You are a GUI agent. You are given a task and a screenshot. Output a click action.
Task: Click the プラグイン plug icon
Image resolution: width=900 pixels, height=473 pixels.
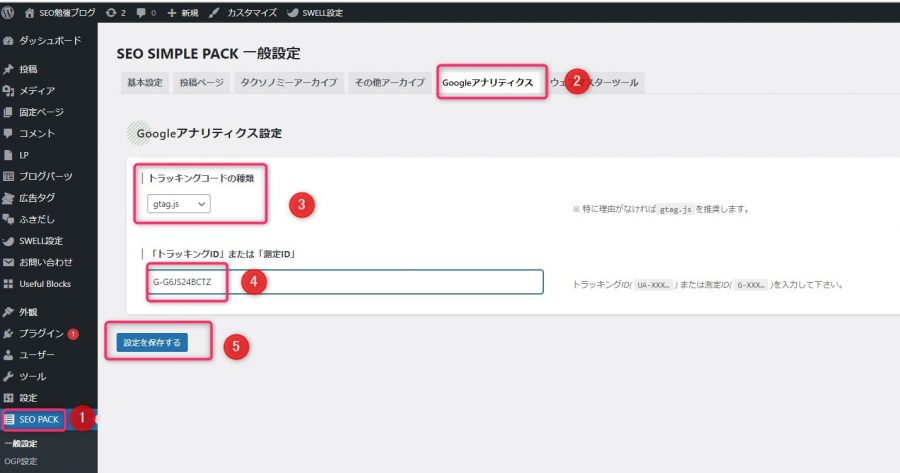(8, 334)
